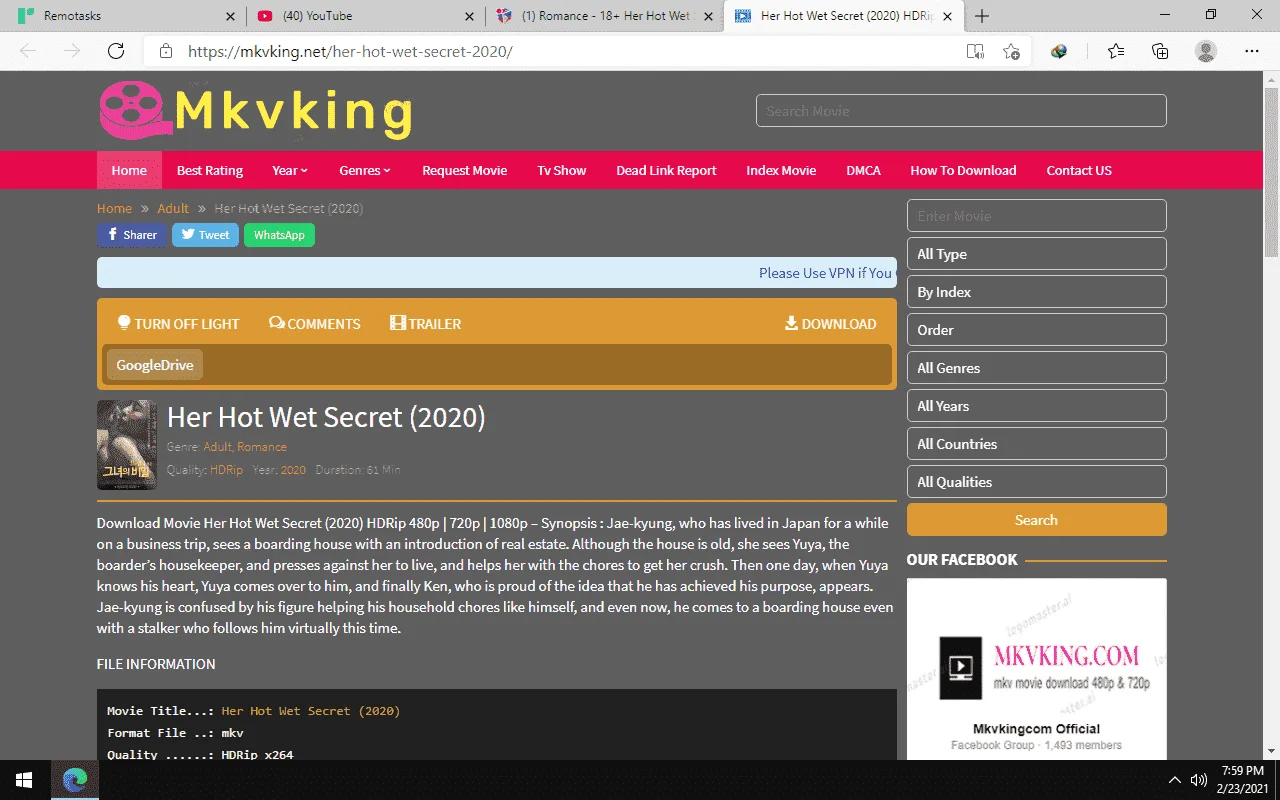This screenshot has width=1280, height=800.
Task: Open the All Years dropdown
Action: click(x=1036, y=406)
